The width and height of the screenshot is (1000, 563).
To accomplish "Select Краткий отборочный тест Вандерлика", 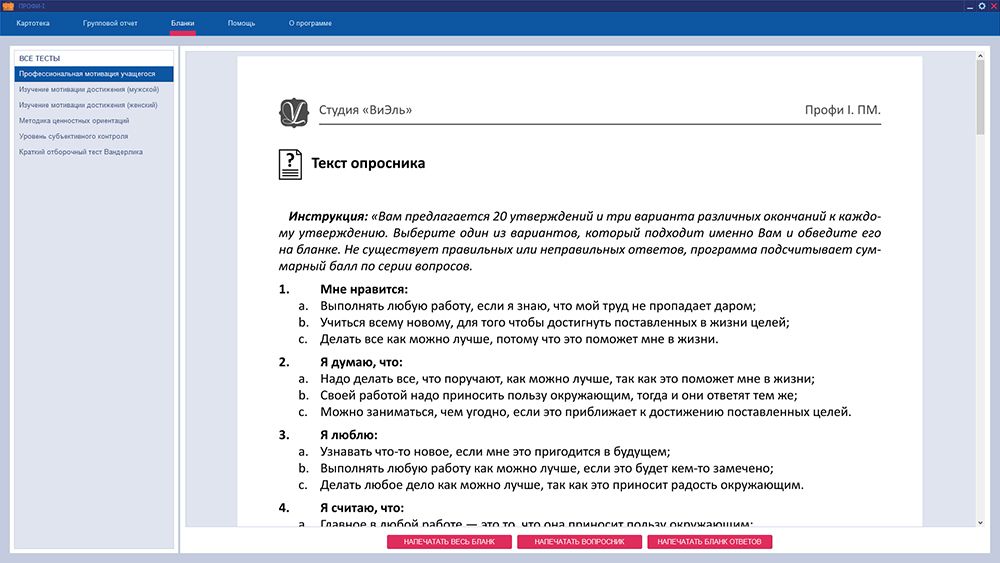I will [81, 152].
